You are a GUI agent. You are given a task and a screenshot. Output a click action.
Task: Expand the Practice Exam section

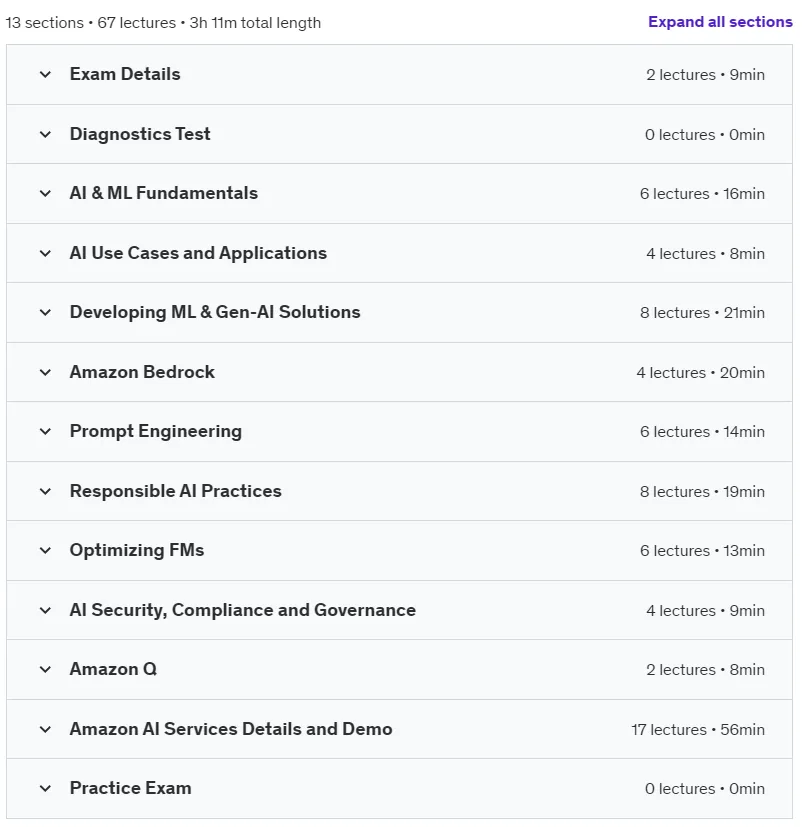click(399, 788)
